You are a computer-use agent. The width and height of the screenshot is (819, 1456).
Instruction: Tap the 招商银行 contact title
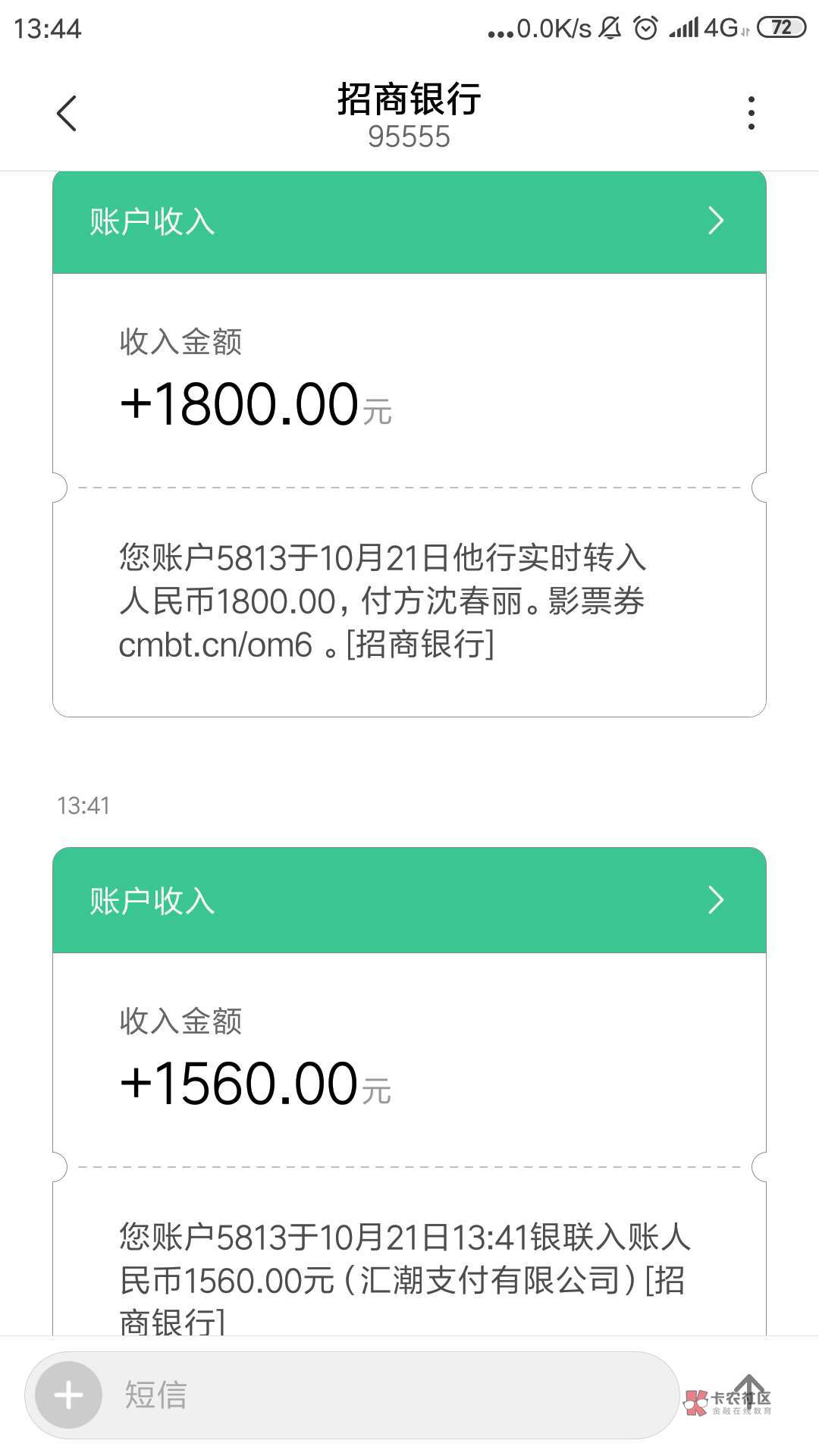click(x=409, y=99)
